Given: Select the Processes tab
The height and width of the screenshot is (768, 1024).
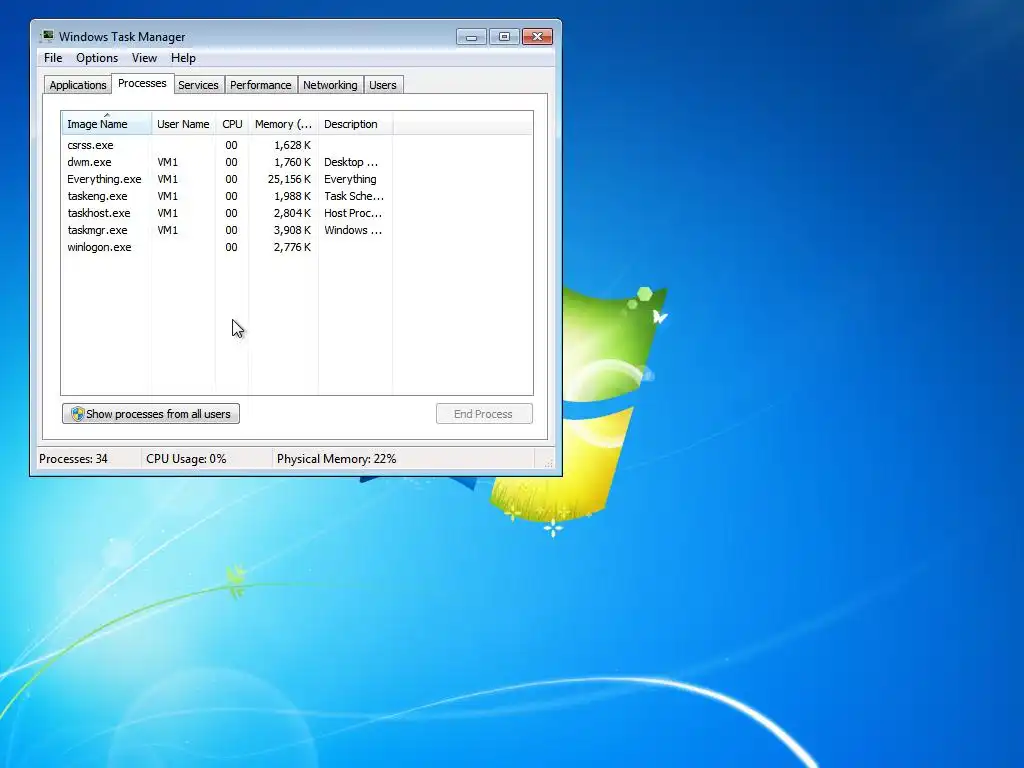Looking at the screenshot, I should click(x=142, y=84).
